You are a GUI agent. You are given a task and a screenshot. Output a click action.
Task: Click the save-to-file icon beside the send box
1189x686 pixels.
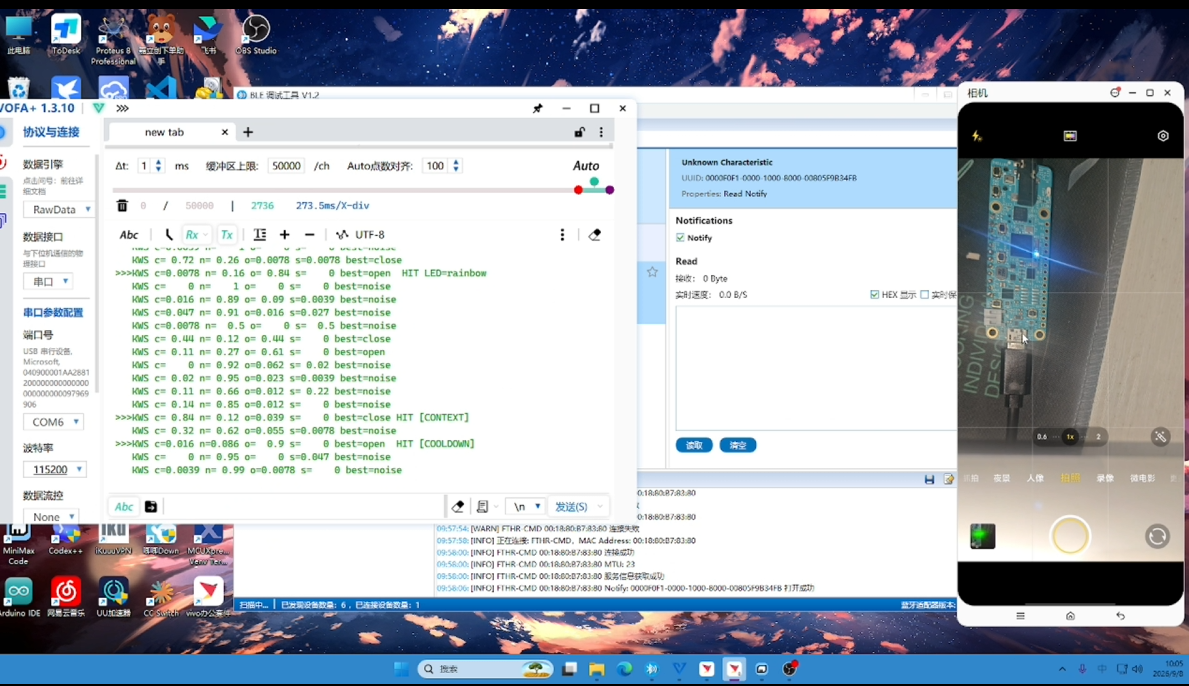pos(151,506)
